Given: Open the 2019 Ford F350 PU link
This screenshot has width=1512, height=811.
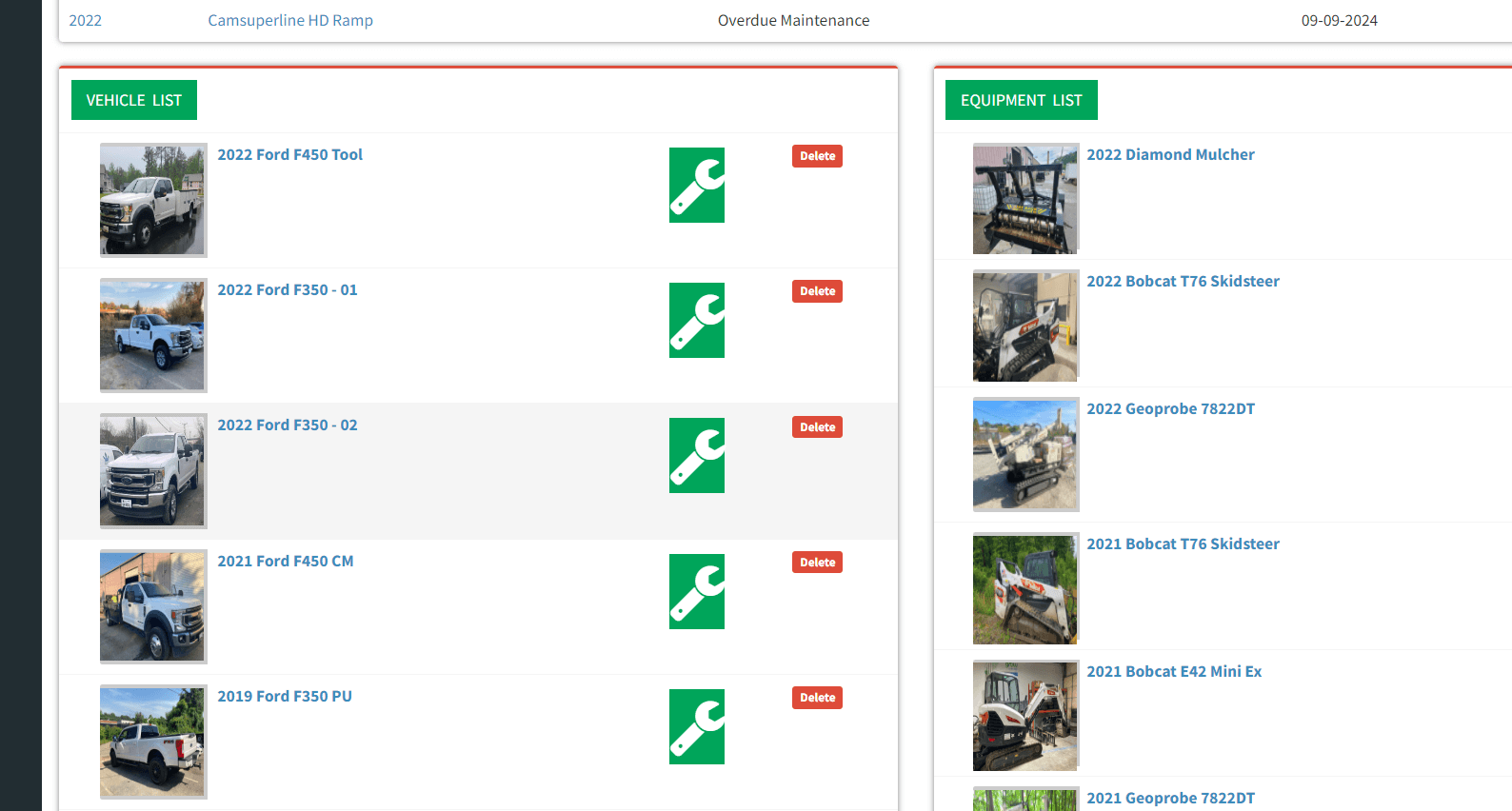Looking at the screenshot, I should coord(285,696).
